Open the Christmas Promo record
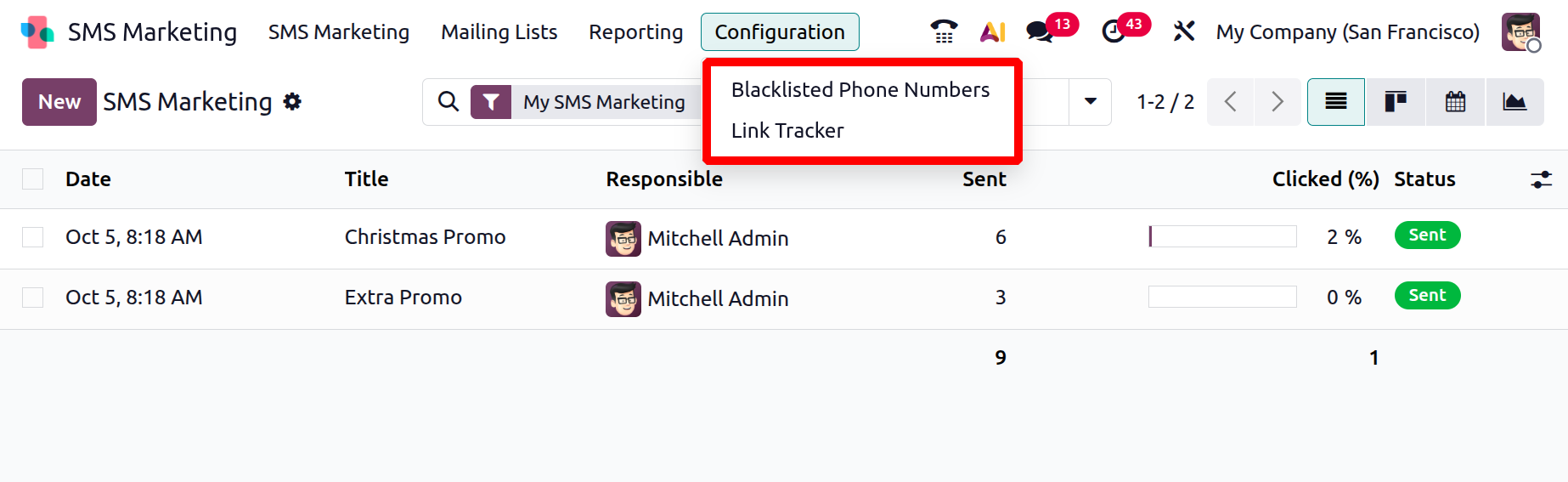 (x=425, y=237)
